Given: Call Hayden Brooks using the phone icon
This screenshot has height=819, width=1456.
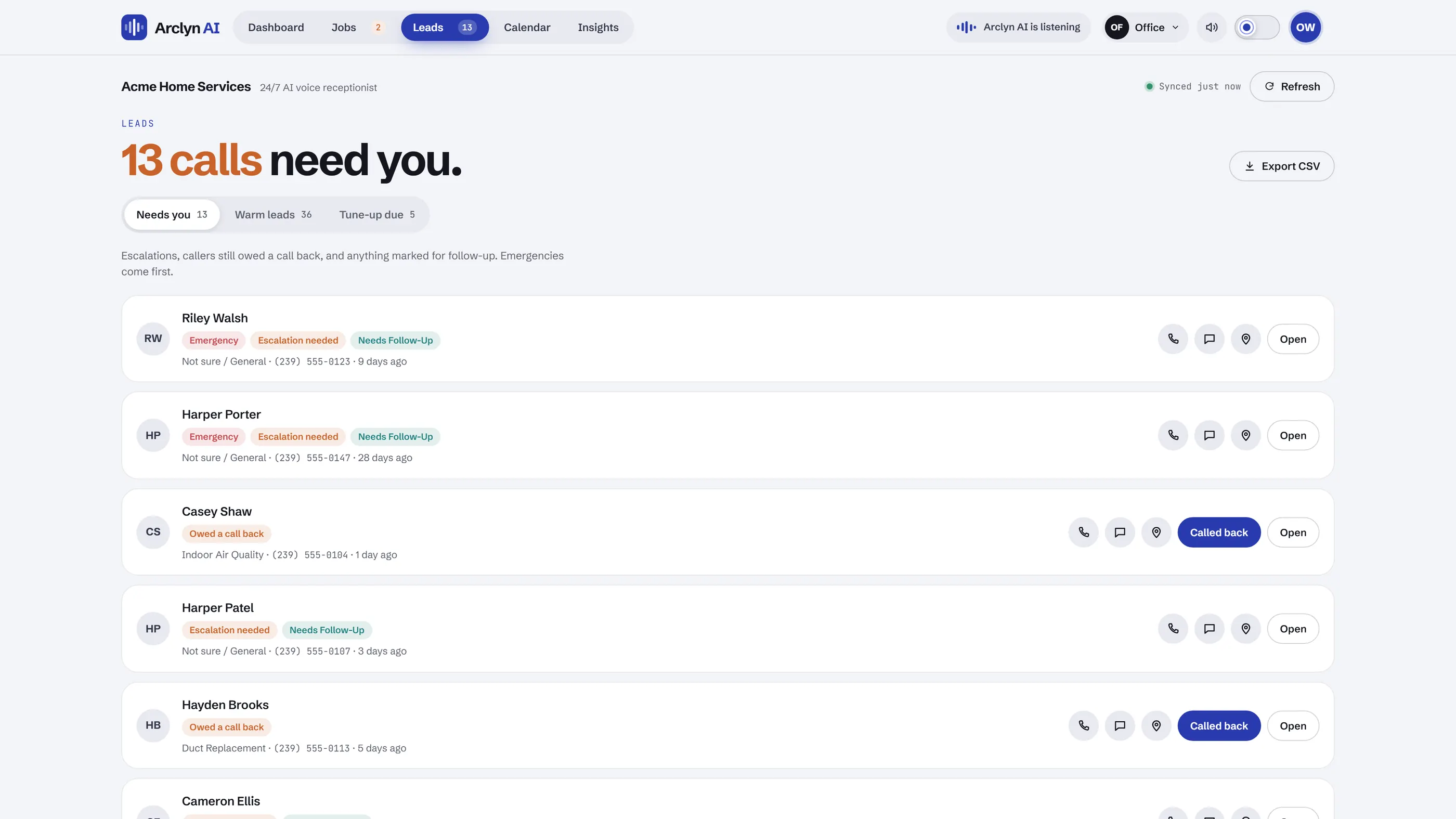Looking at the screenshot, I should 1084,726.
